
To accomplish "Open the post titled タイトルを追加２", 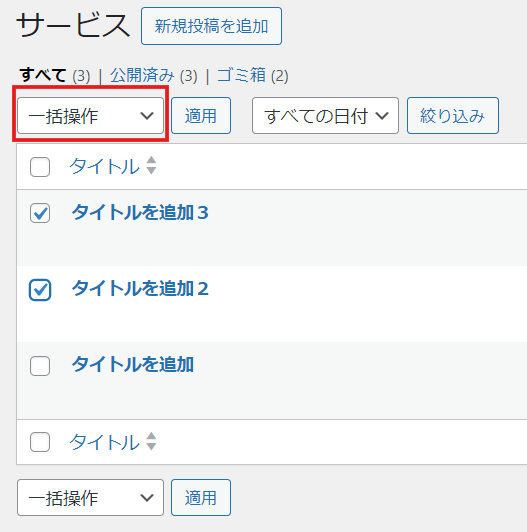I will click(x=140, y=289).
